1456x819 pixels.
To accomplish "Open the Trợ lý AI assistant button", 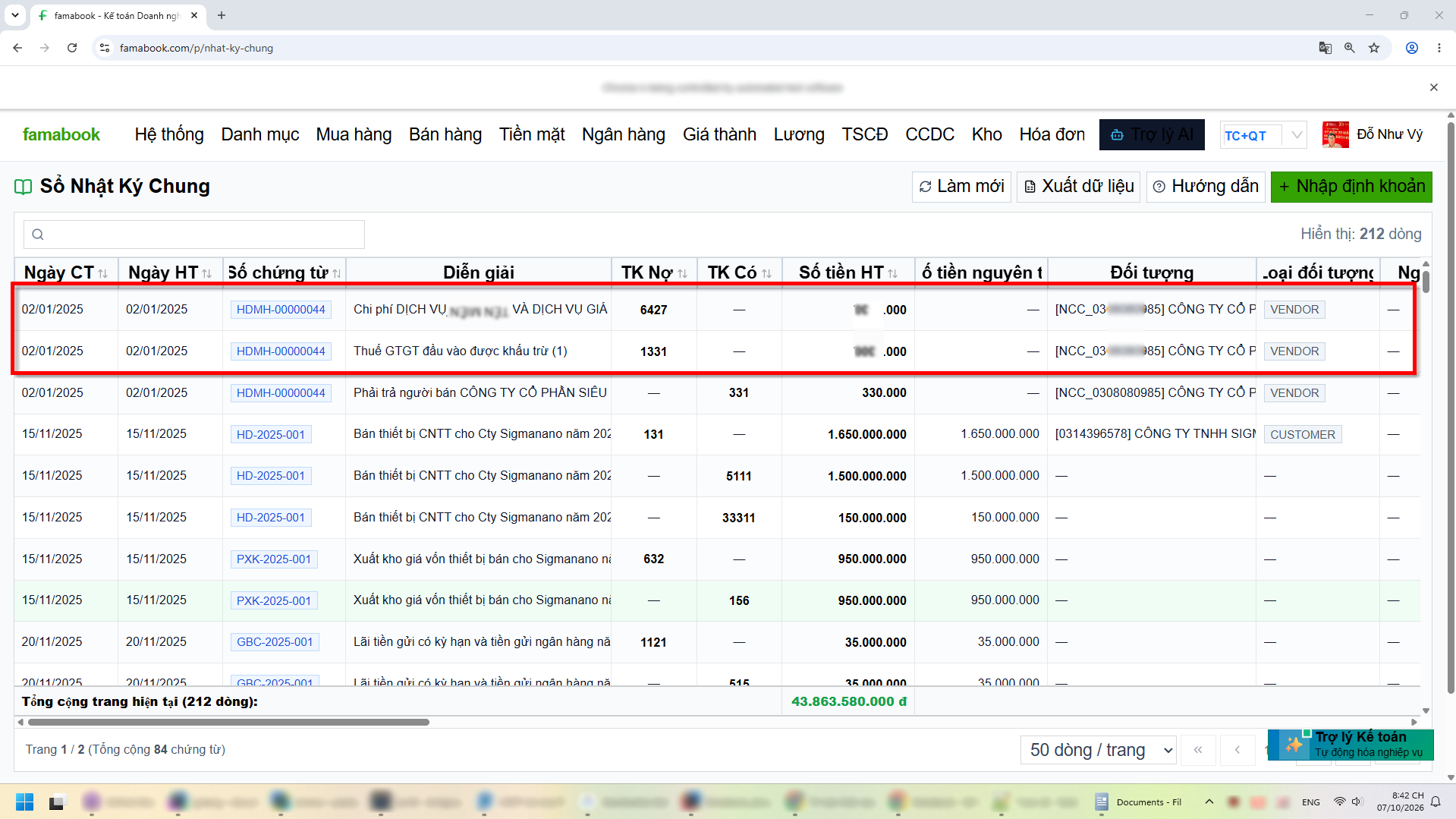I will 1152,134.
